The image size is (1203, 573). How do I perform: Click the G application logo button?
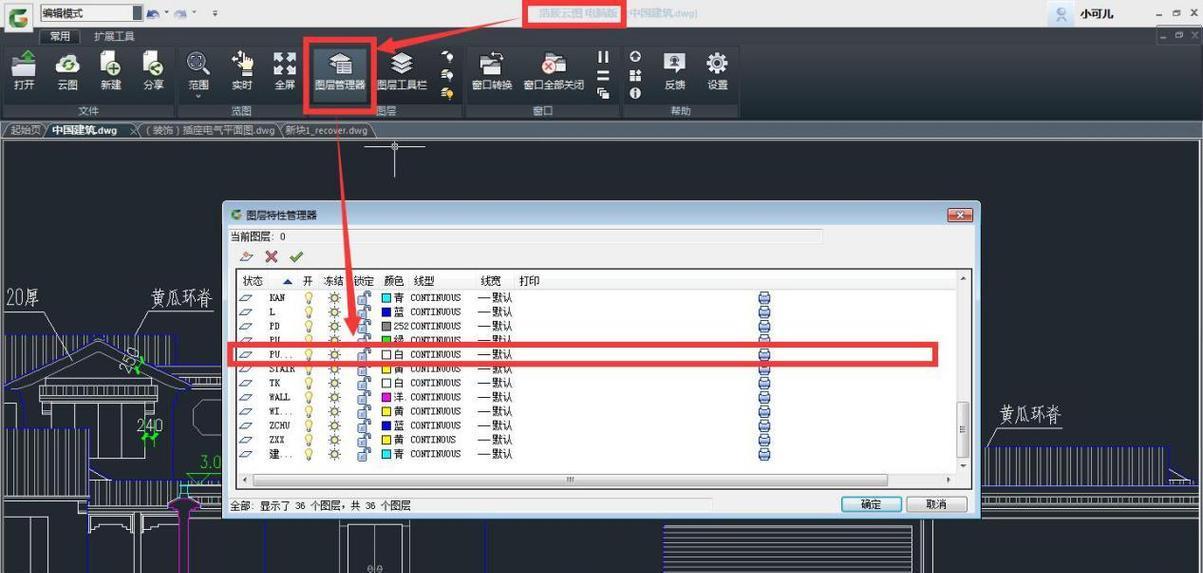[17, 18]
